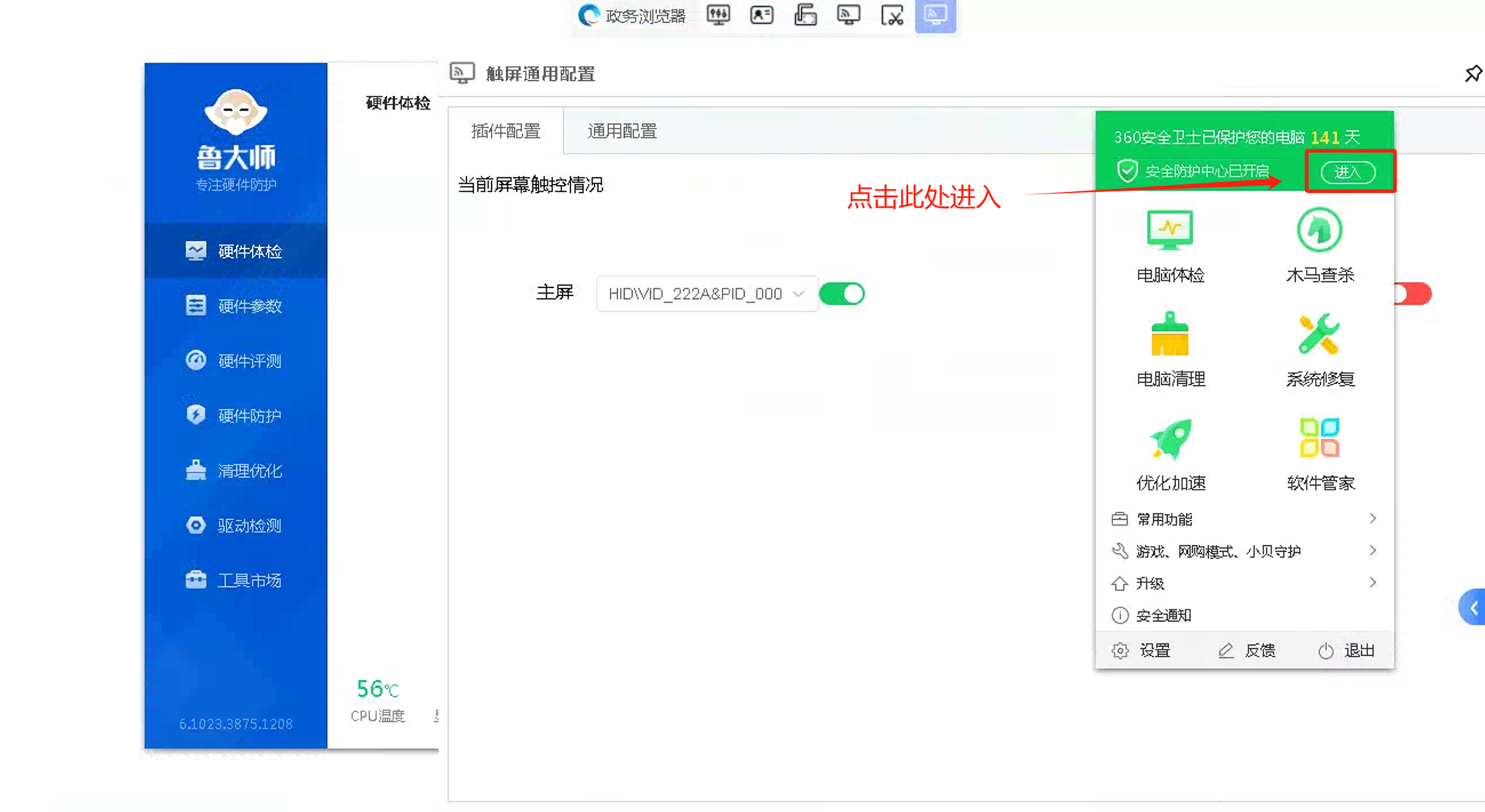Toggle the red switch behind 360 panel
The width and height of the screenshot is (1485, 812).
(1413, 294)
